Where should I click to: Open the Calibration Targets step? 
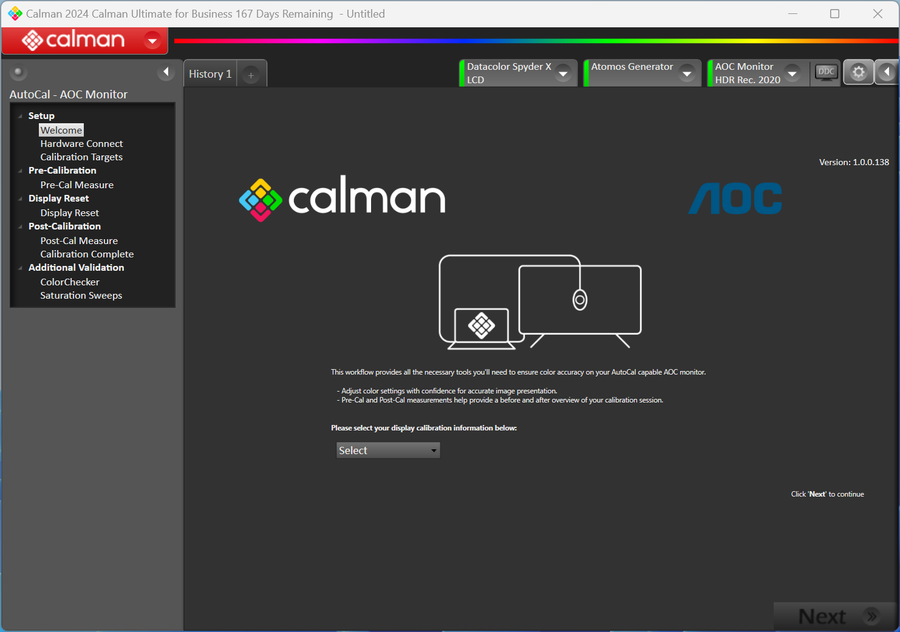pyautogui.click(x=82, y=157)
